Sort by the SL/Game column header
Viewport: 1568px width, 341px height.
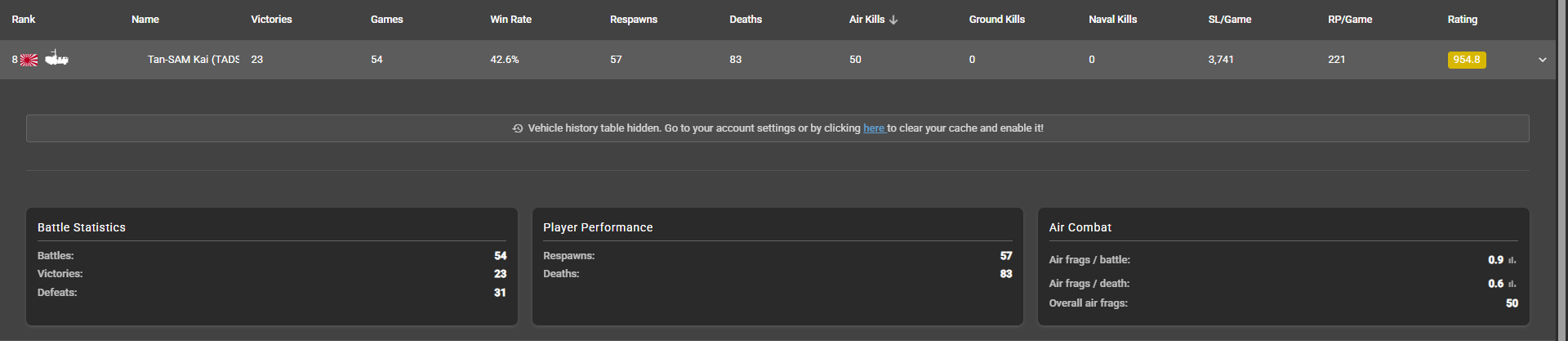[x=1229, y=20]
